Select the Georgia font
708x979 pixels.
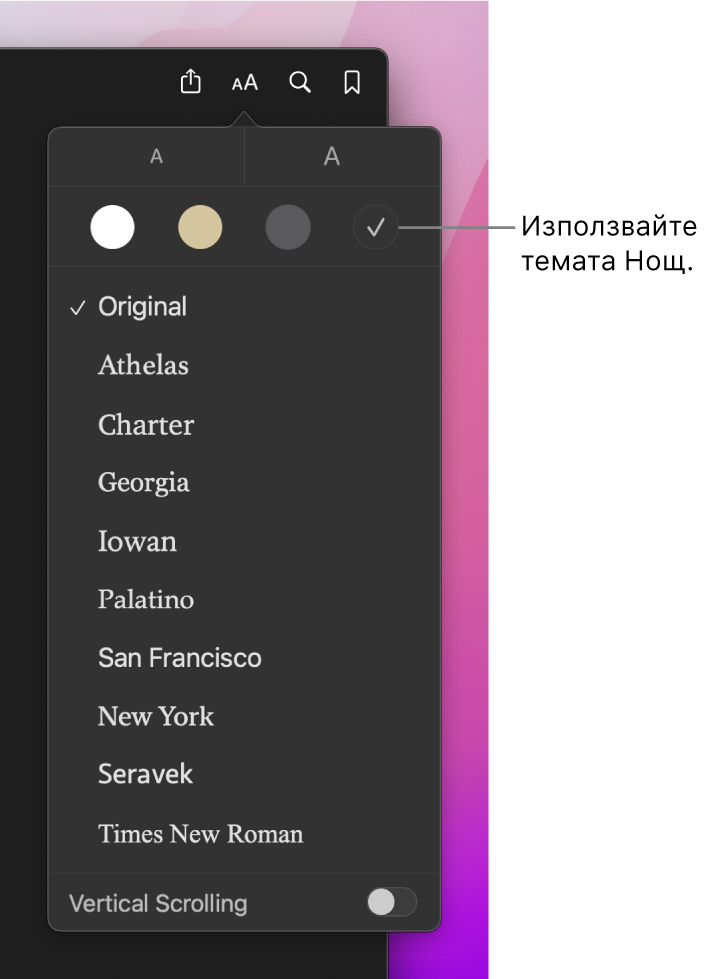244,483
